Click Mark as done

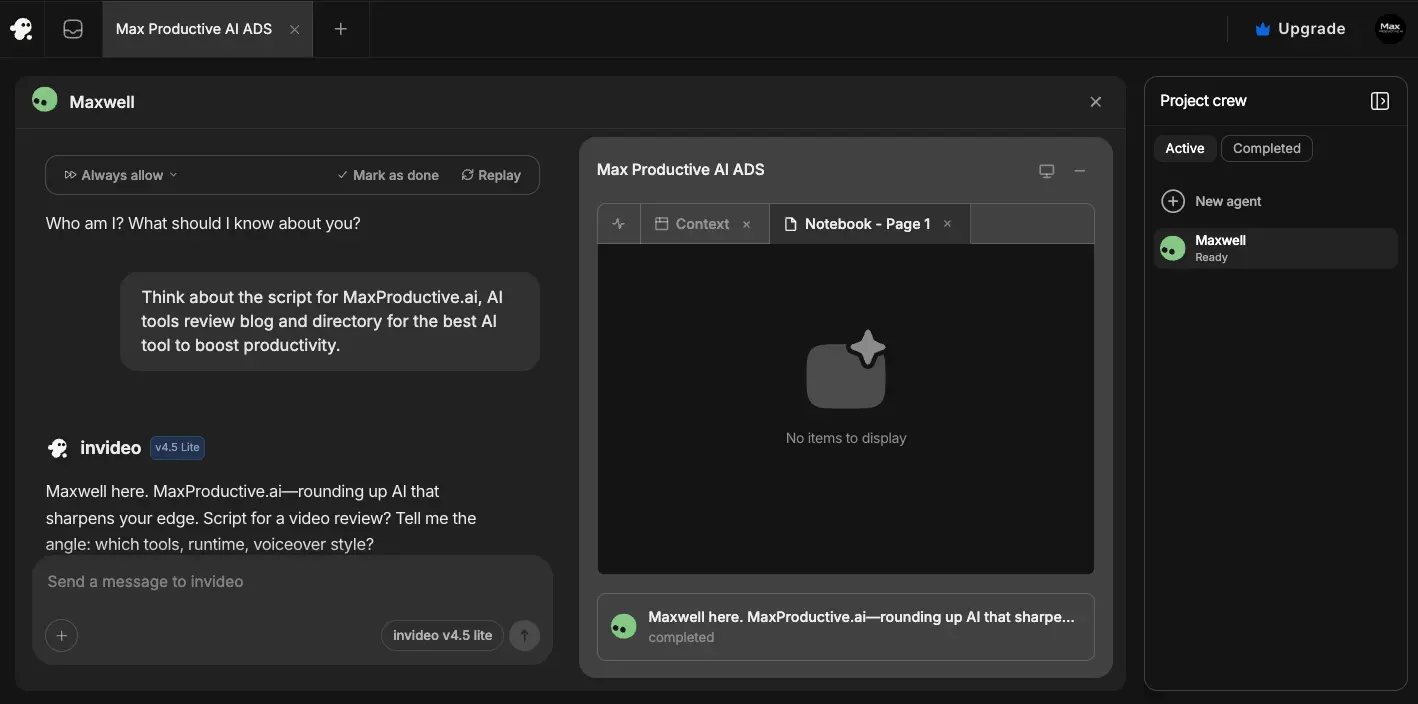388,175
